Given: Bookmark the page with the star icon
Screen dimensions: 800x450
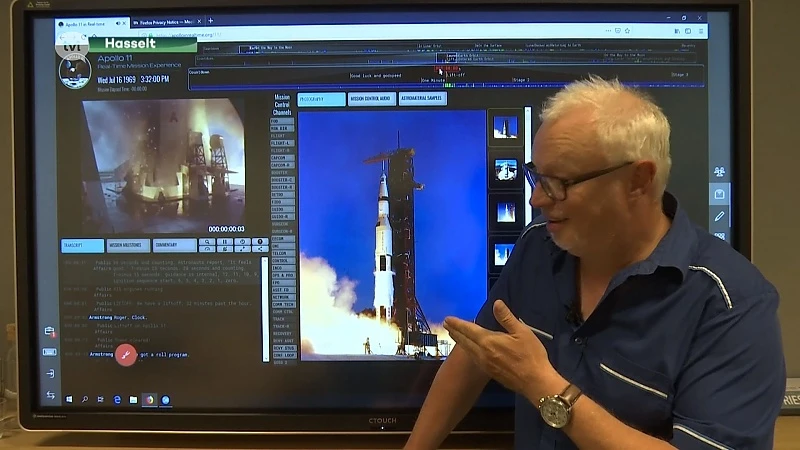Looking at the screenshot, I should click(627, 31).
